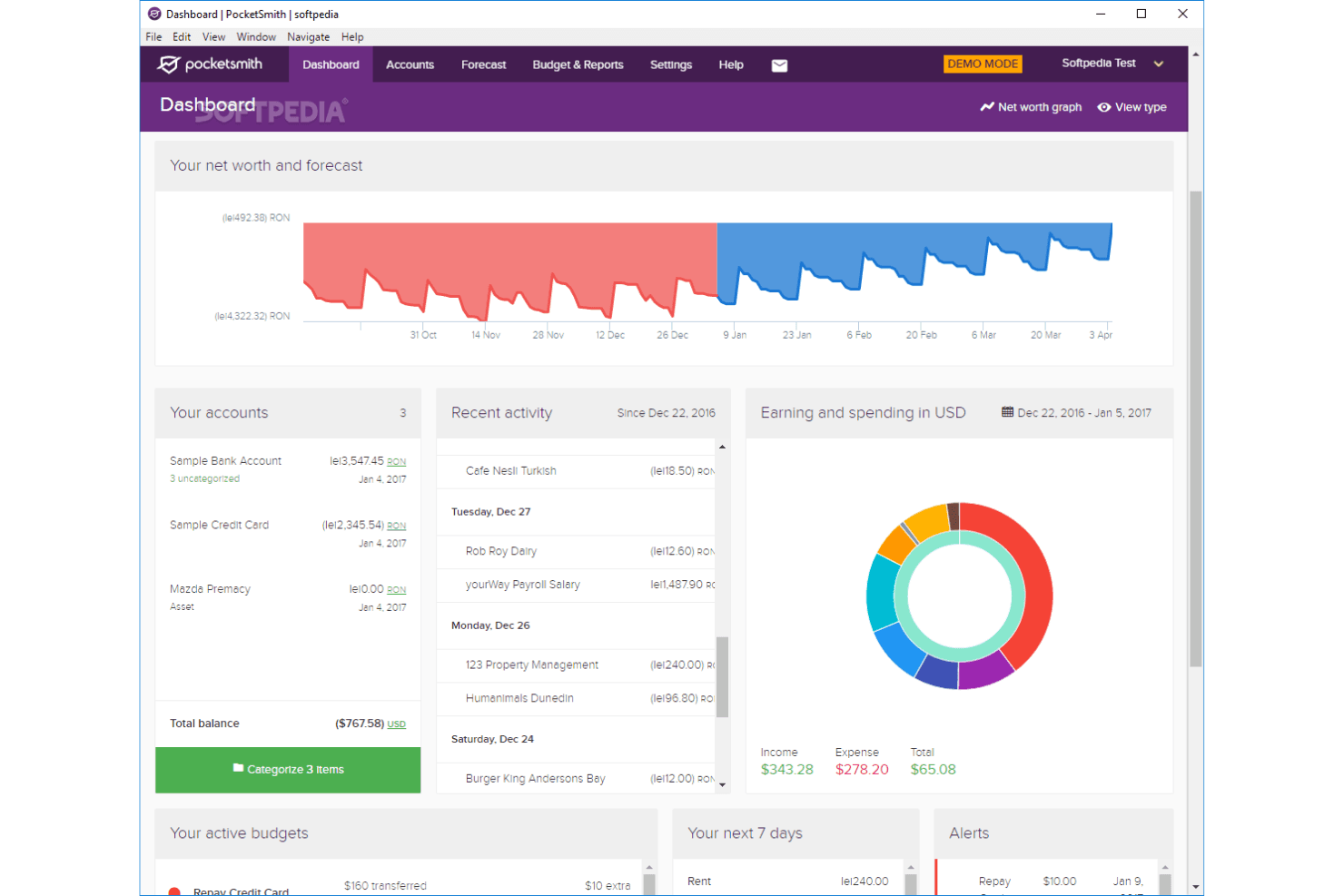
Task: Click the 3 uncategorized link
Action: pos(204,478)
